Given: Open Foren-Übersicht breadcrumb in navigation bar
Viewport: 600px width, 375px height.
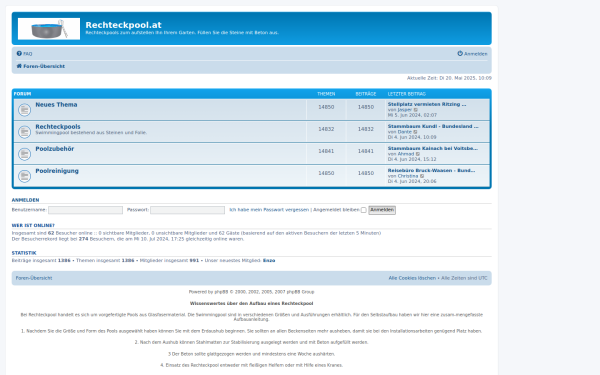Looking at the screenshot, I should point(44,66).
